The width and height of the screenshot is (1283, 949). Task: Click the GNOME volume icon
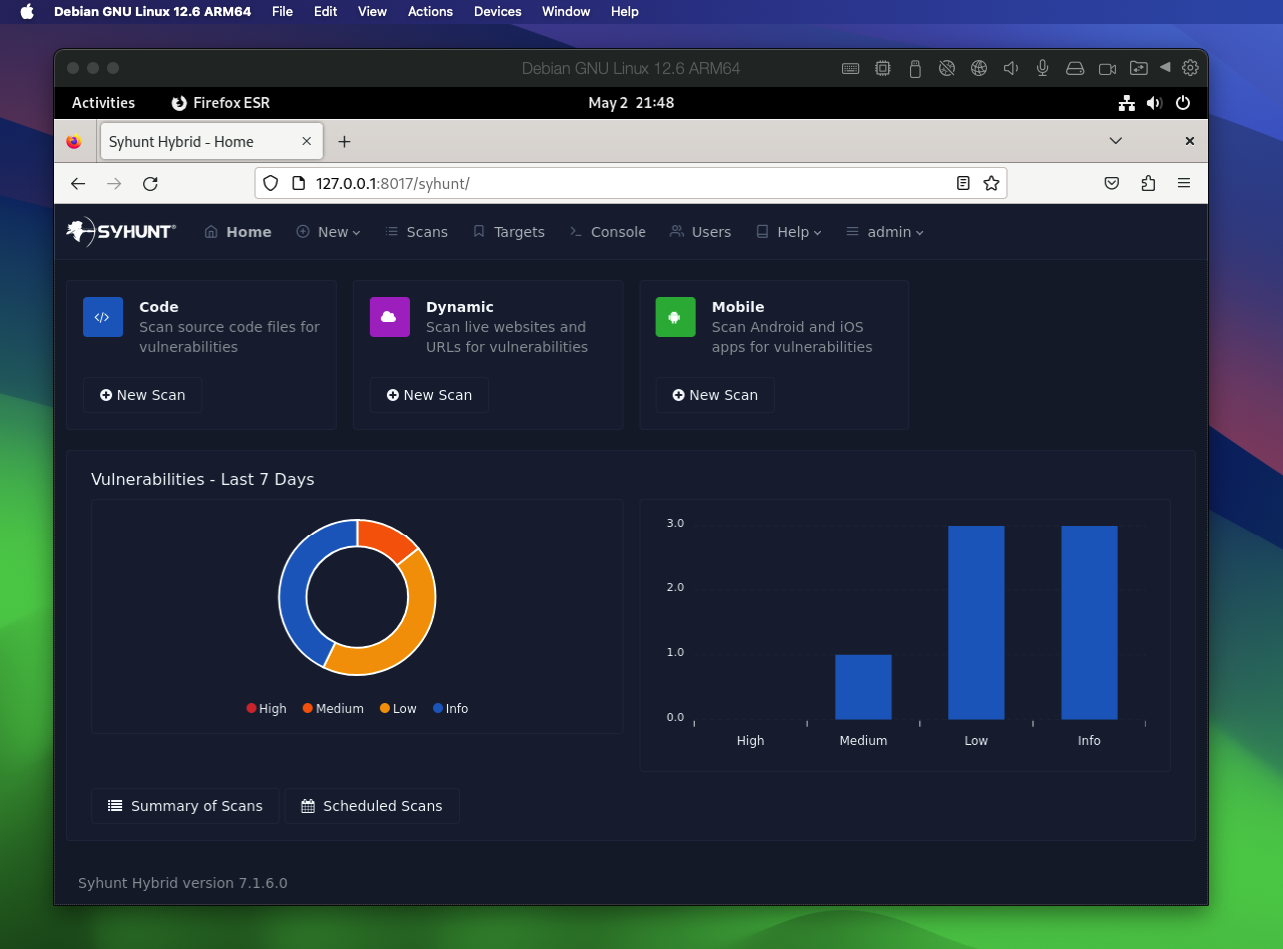point(1155,103)
